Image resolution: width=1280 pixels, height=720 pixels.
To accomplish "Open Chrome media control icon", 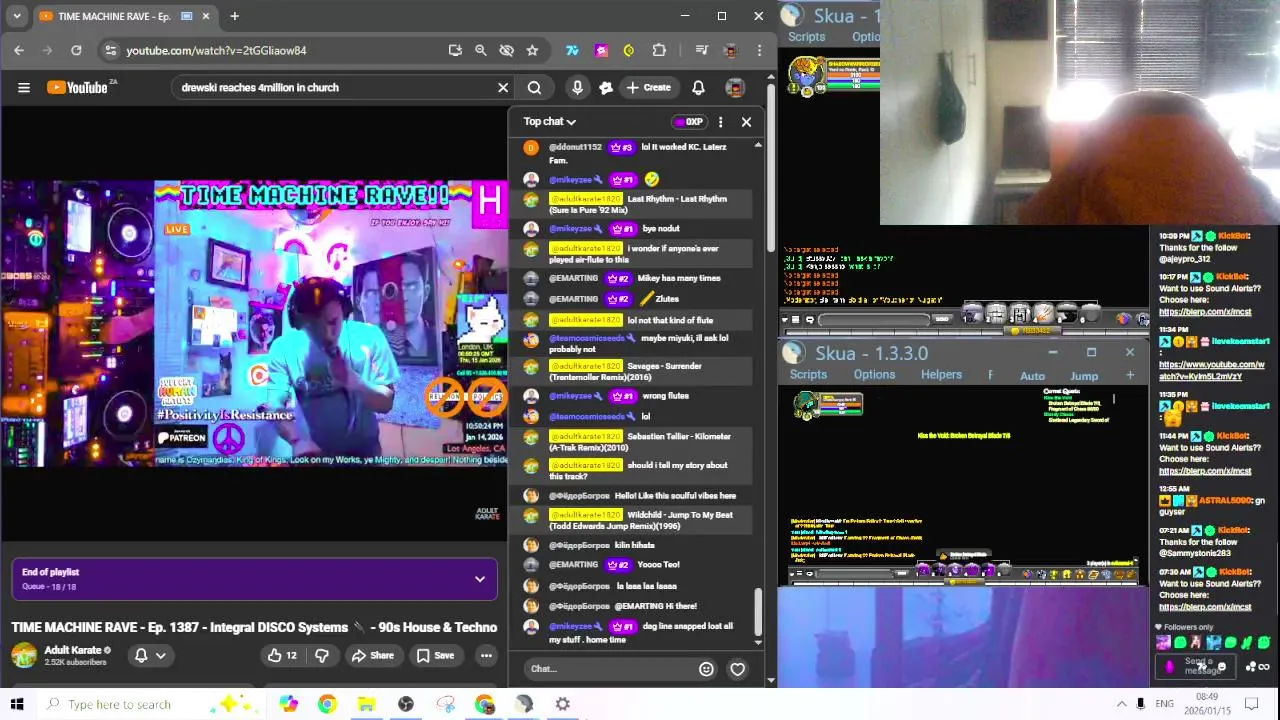I will [x=702, y=50].
